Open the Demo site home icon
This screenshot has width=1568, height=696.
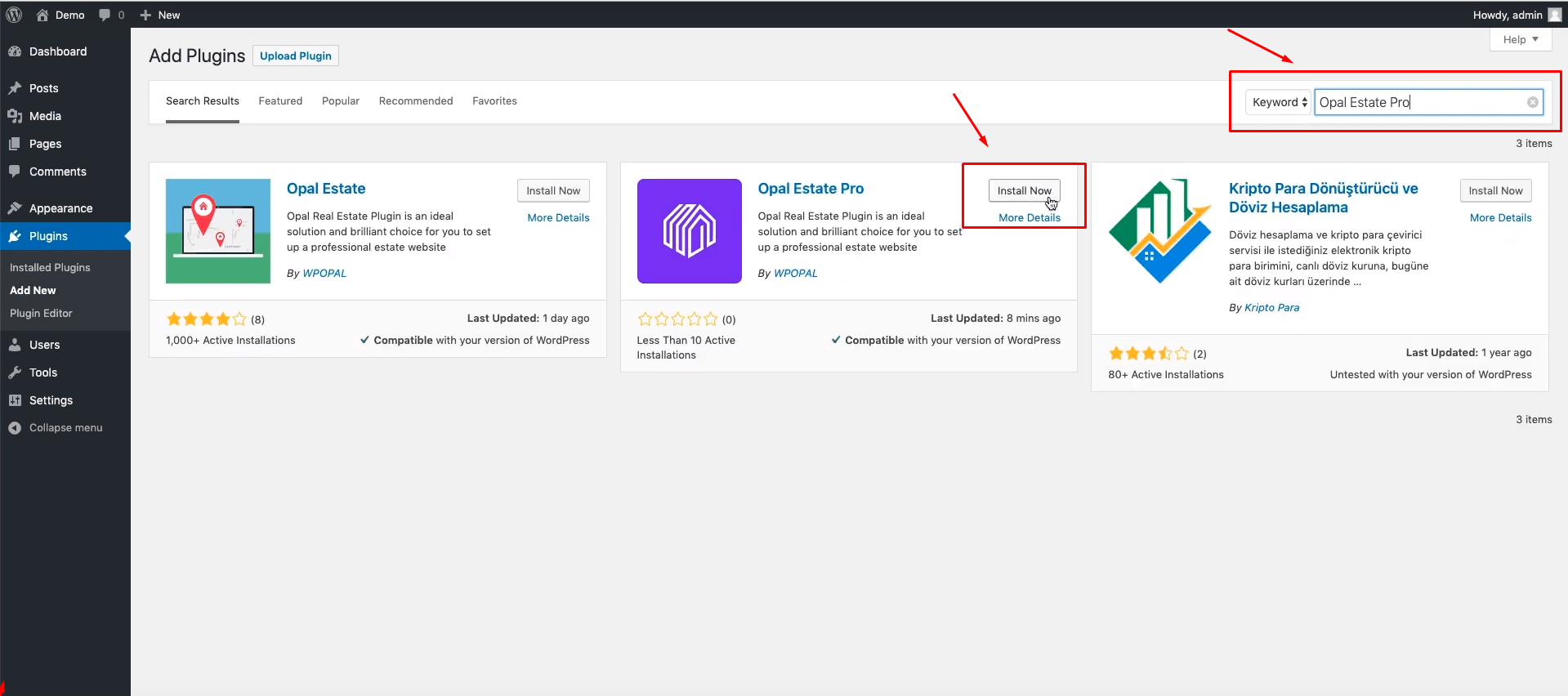pyautogui.click(x=42, y=15)
